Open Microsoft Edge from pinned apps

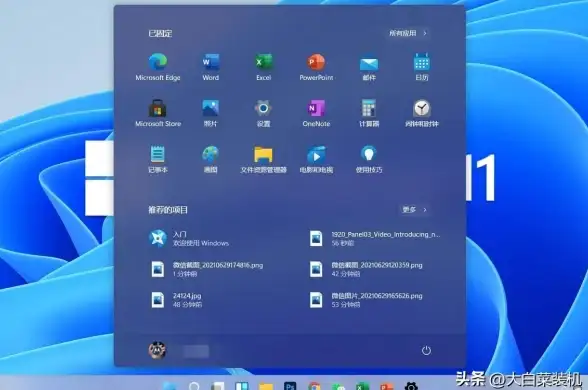158,68
